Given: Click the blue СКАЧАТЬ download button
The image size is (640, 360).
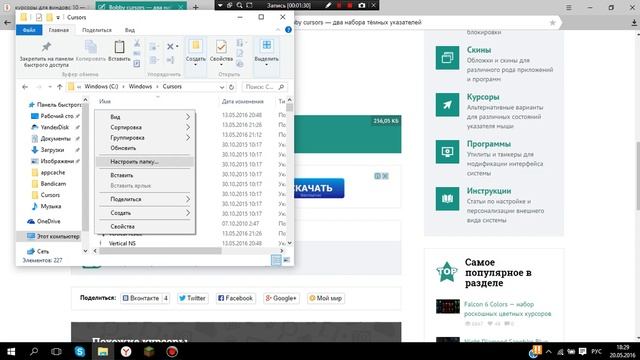Looking at the screenshot, I should coord(319,188).
